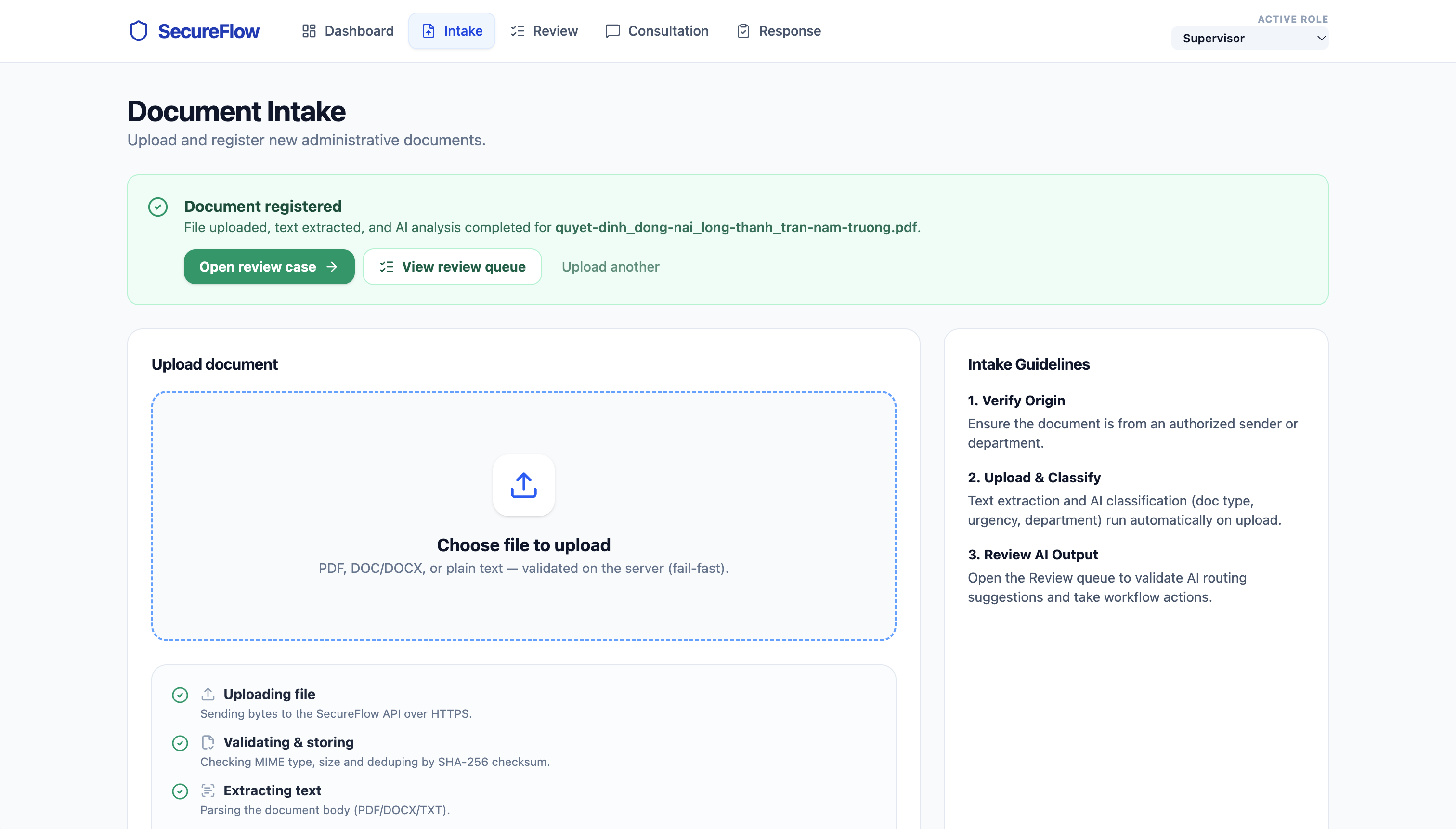This screenshot has height=829, width=1456.
Task: Go to the Dashboard tab
Action: 347,31
